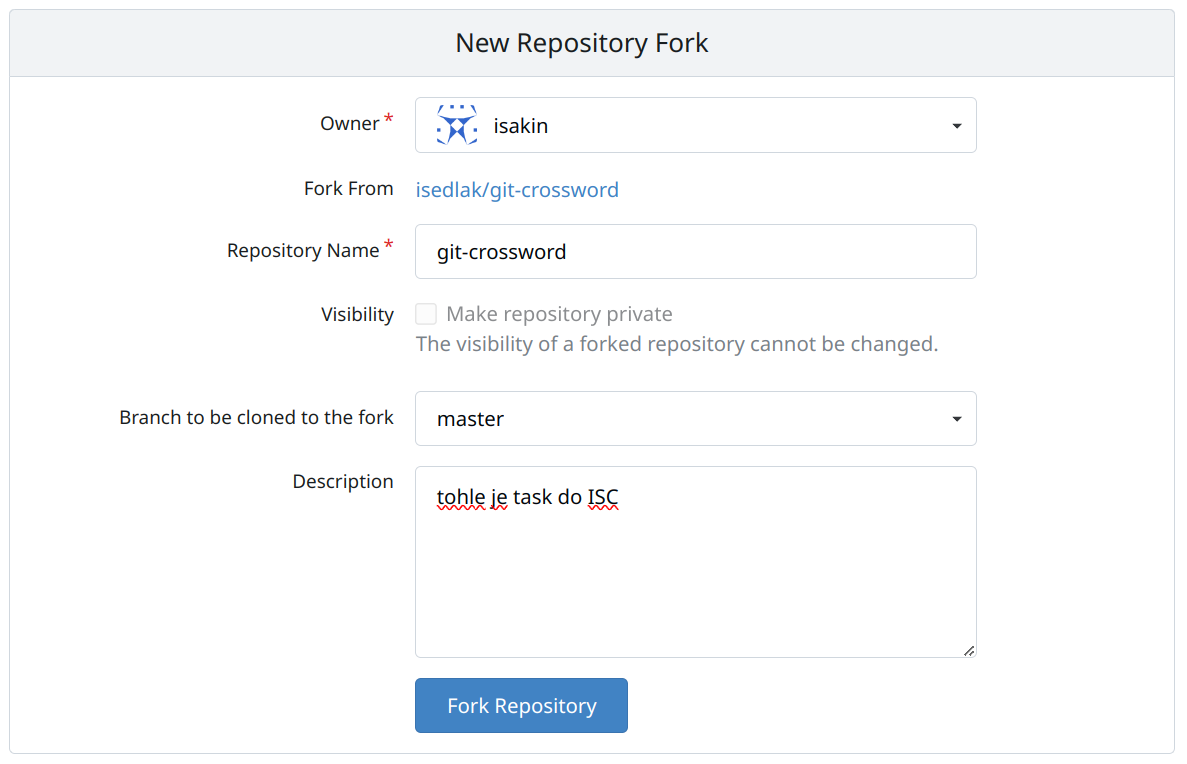The image size is (1187, 764).
Task: Click the isakin owner avatar icon
Action: click(x=456, y=125)
